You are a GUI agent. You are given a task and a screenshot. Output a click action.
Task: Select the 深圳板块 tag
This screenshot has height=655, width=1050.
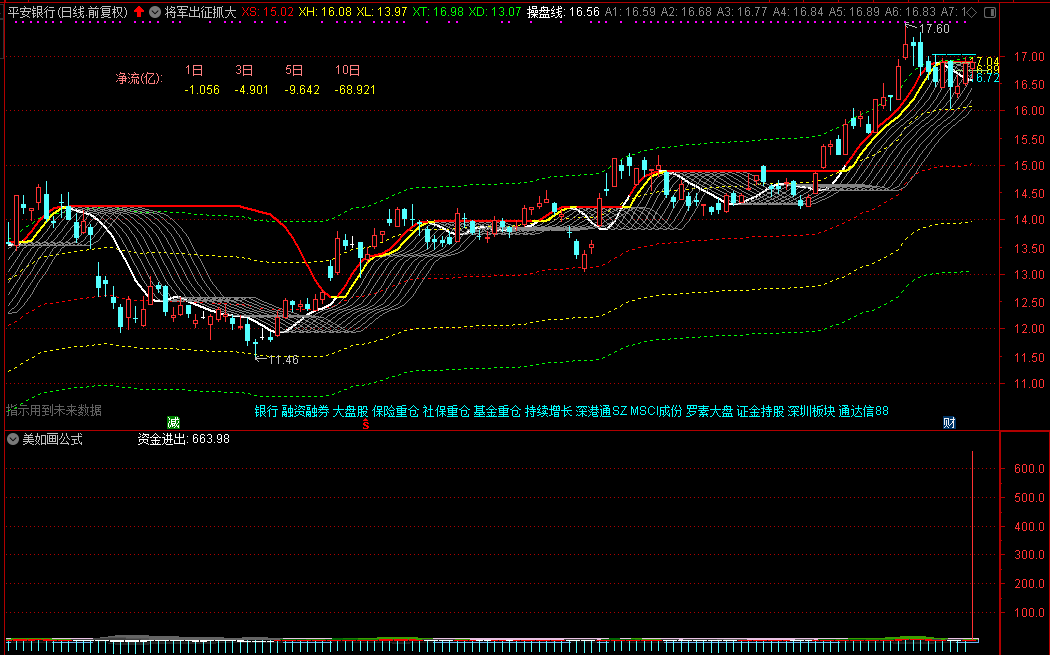811,411
